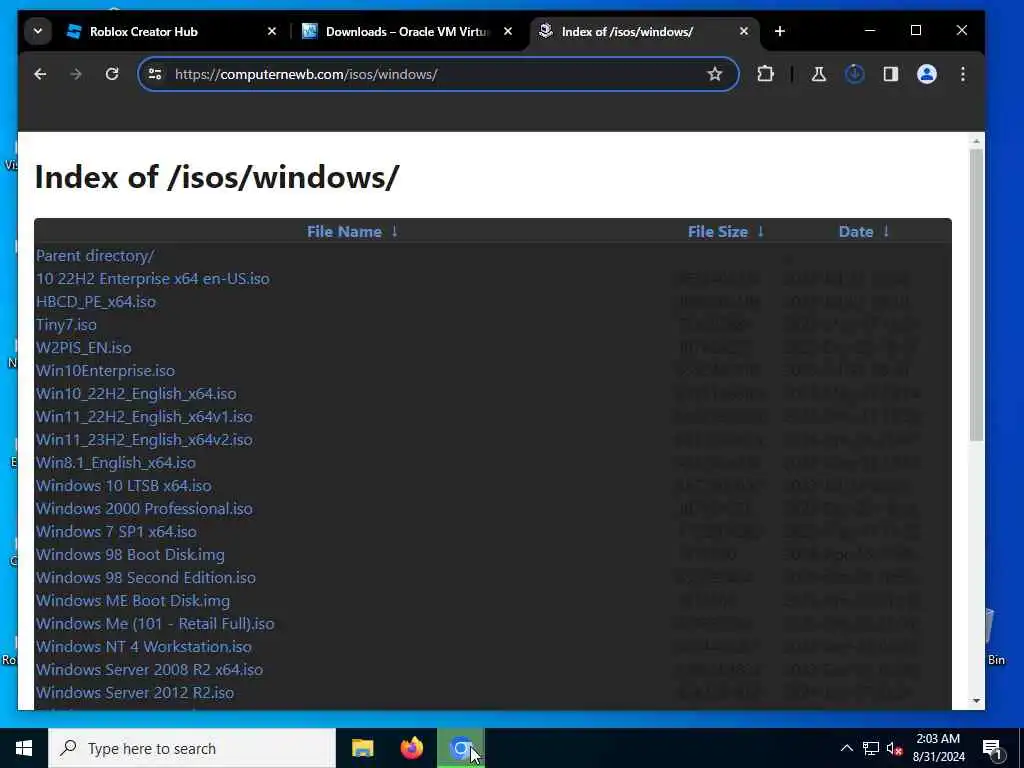Download Windows Me (101 - Retail Full).iso
Image resolution: width=1024 pixels, height=768 pixels.
coord(155,624)
